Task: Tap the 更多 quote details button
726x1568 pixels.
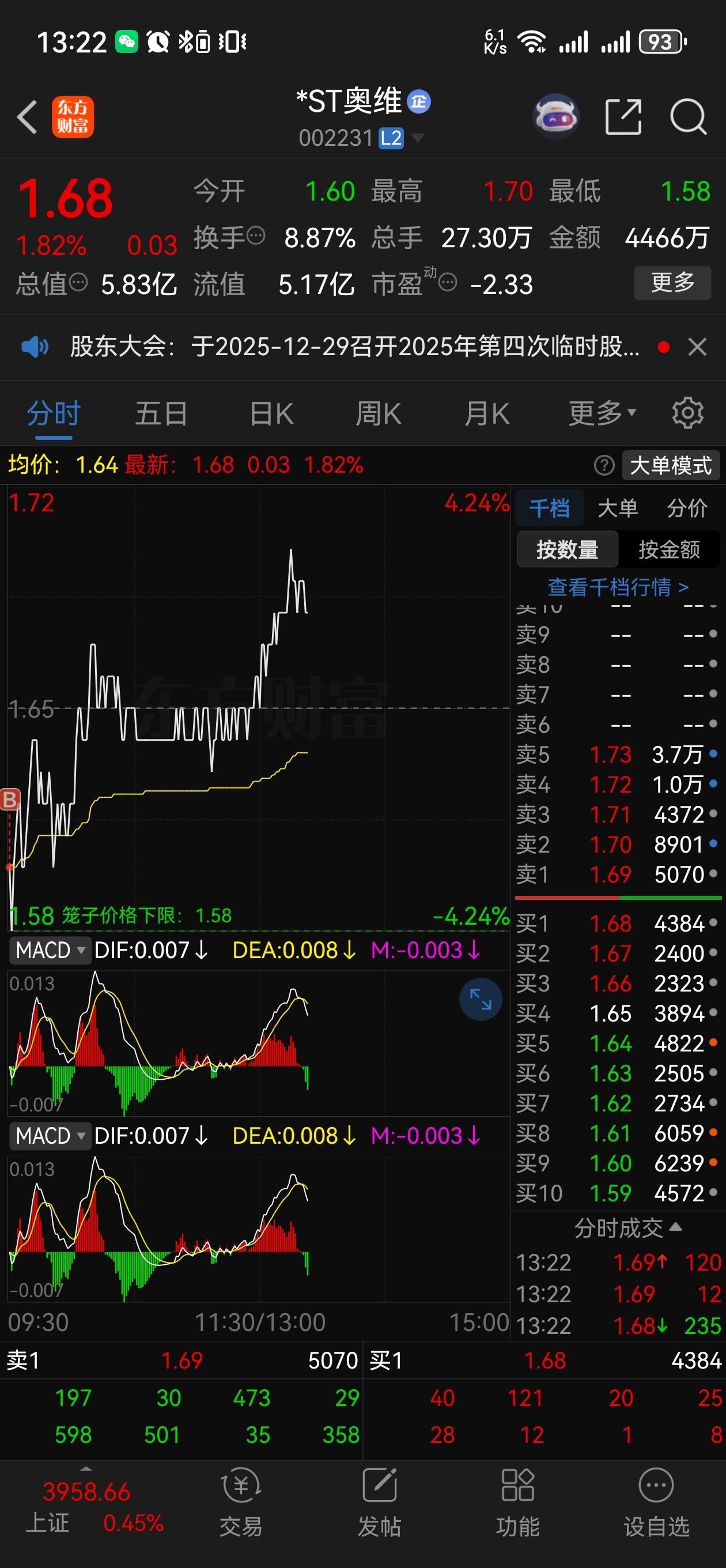Action: pyautogui.click(x=672, y=282)
